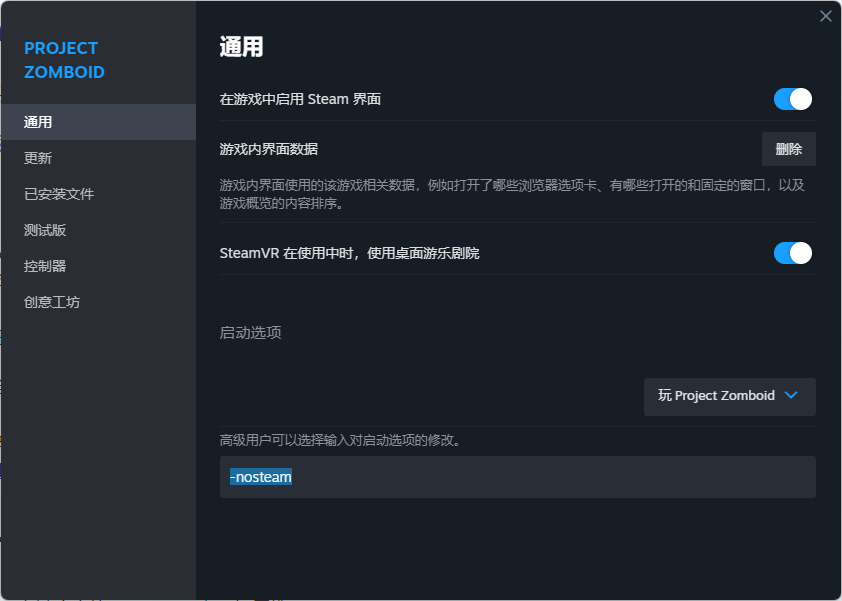Toggle SteamVR 使用桌面游乐剧院 switch

click(793, 253)
